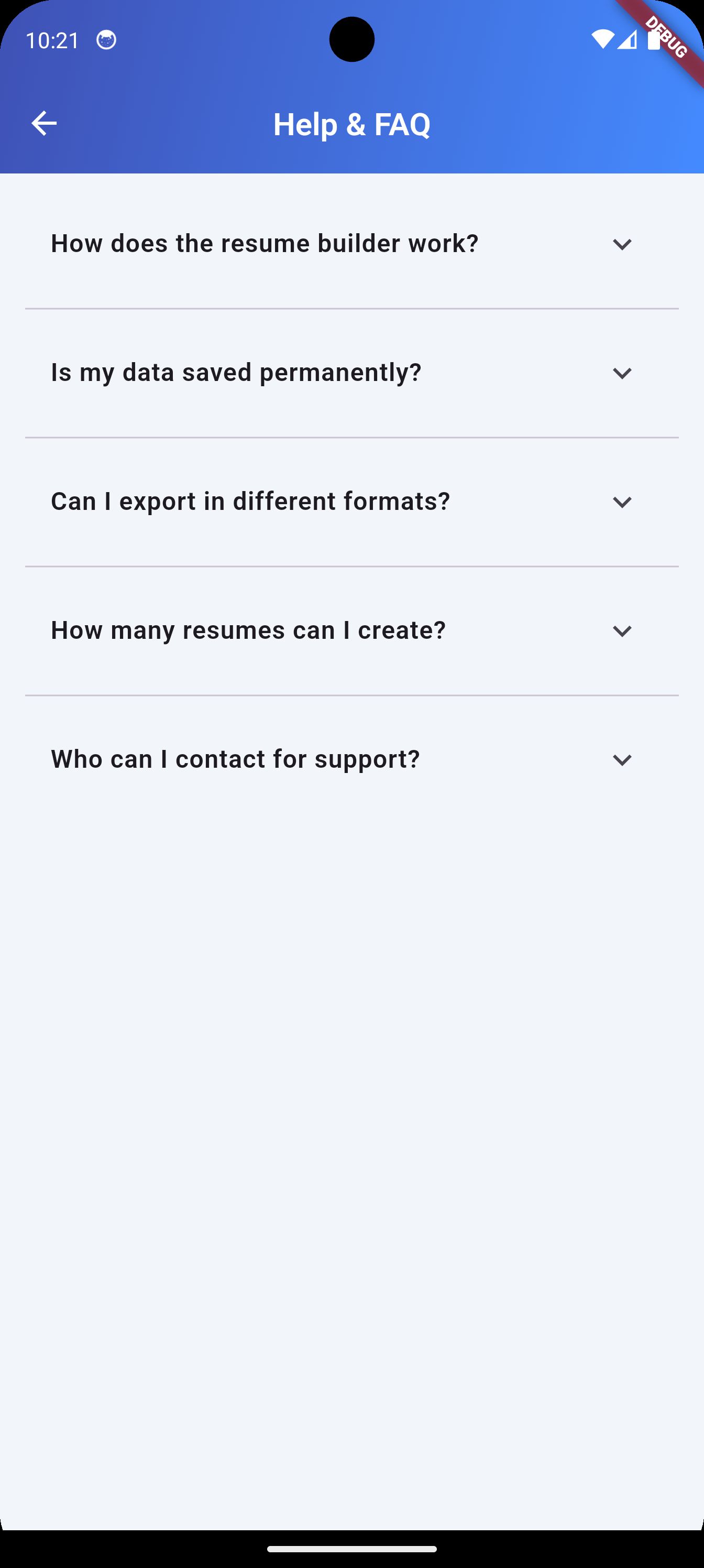
Task: Expand chevron next to export formats question
Action: 622,502
